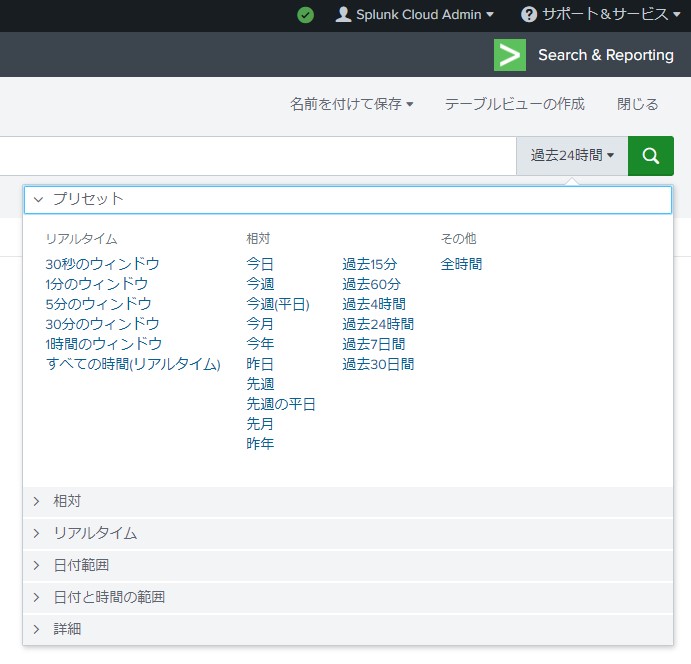The width and height of the screenshot is (691, 664).
Task: Click the question mark help icon
Action: (529, 15)
